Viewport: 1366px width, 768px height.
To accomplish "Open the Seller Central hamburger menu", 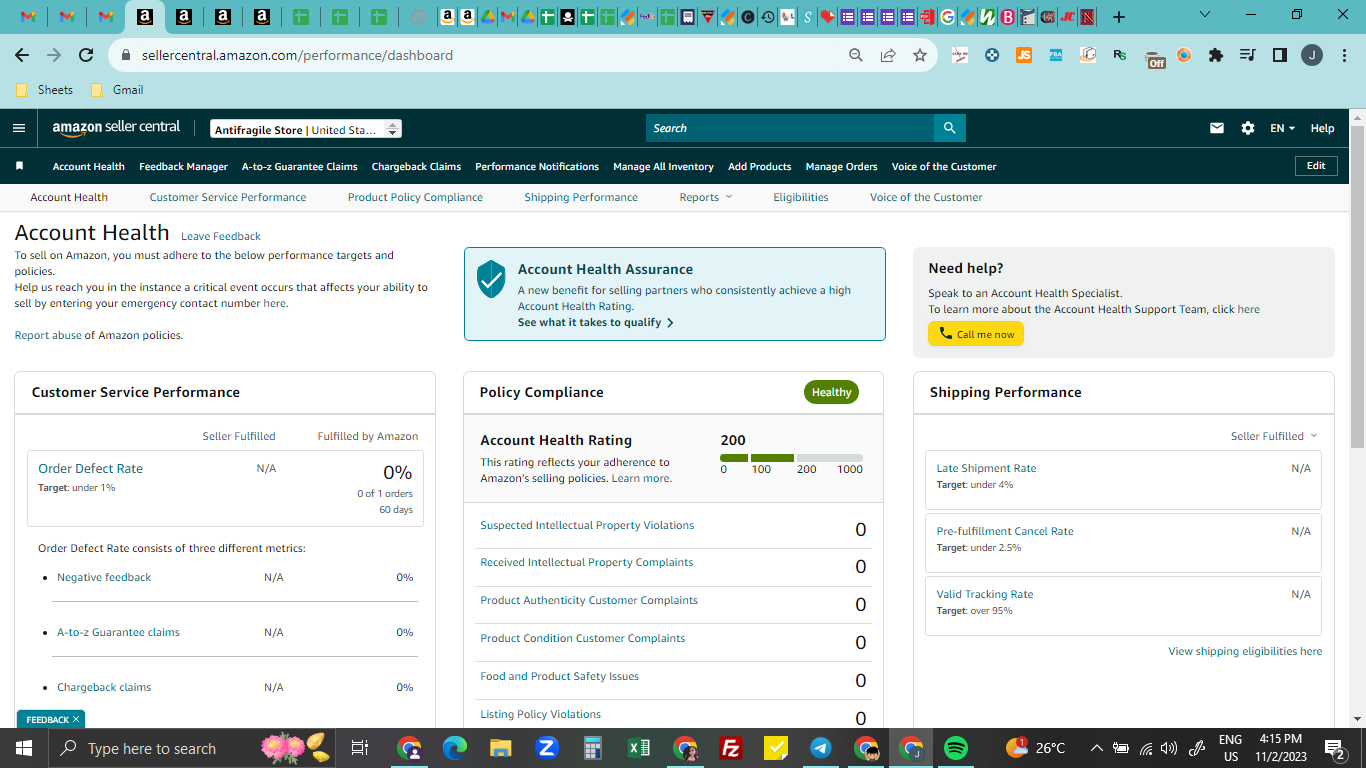I will pyautogui.click(x=19, y=128).
